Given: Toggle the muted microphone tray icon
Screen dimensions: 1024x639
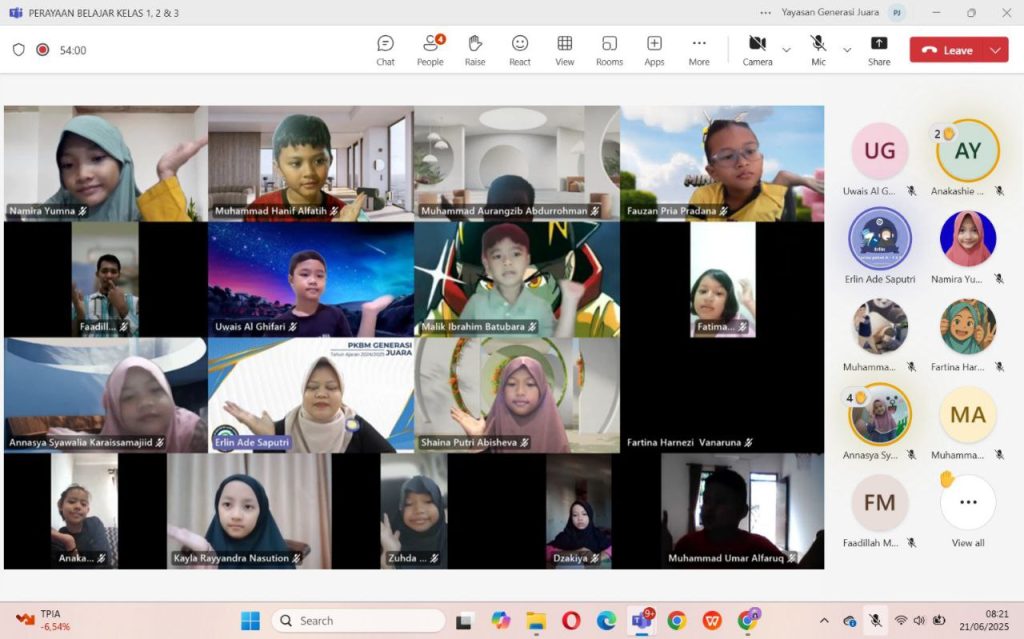Looking at the screenshot, I should pyautogui.click(x=876, y=621).
